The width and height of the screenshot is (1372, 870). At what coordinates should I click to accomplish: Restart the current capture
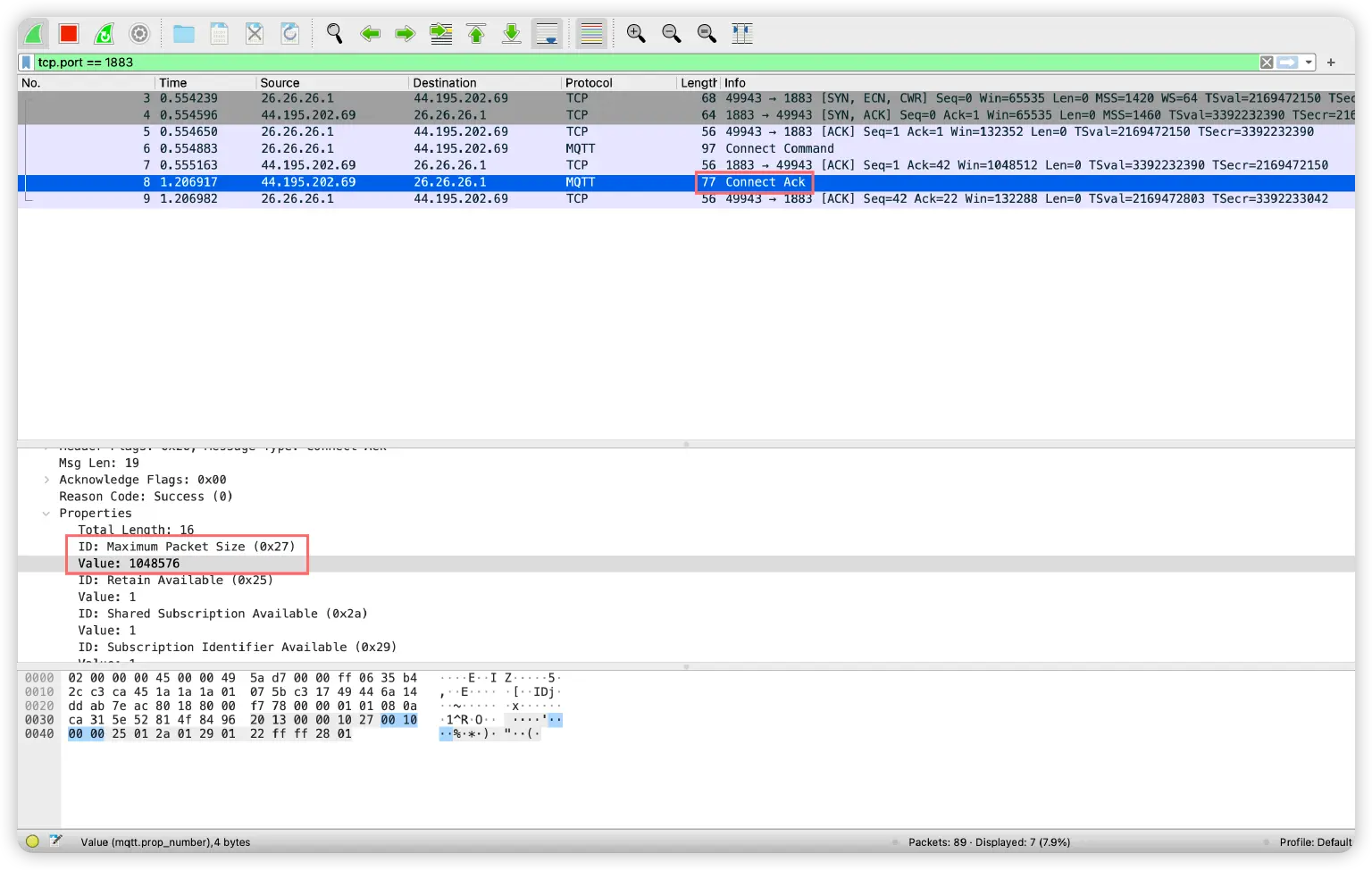click(x=103, y=33)
